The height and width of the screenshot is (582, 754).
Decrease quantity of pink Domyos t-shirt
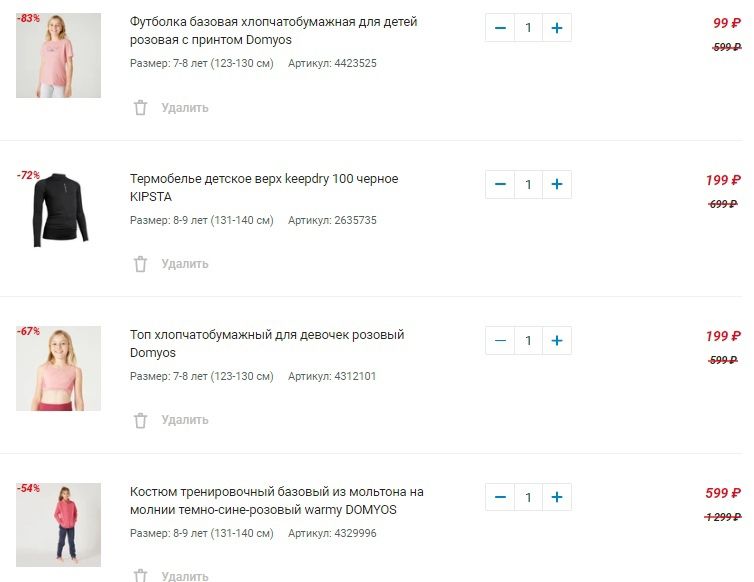[x=500, y=27]
